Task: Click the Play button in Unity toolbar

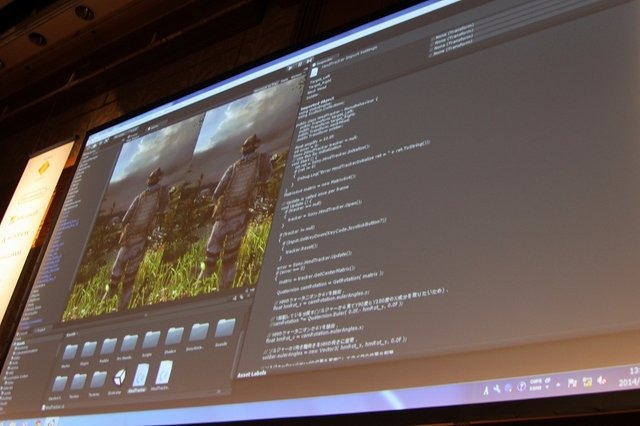Action: (291, 67)
